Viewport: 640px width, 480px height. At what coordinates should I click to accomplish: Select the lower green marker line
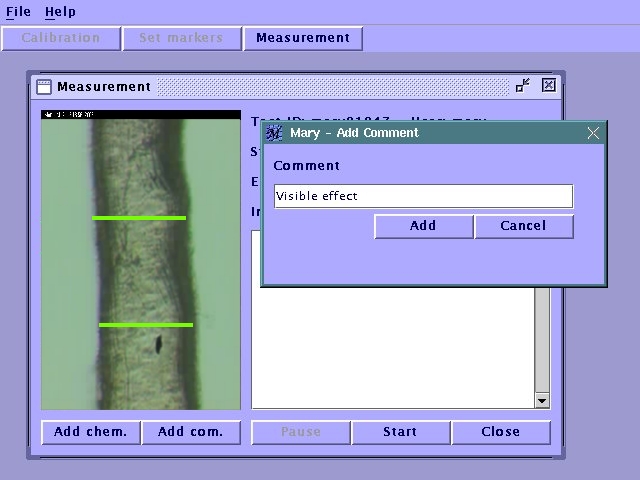[x=146, y=324]
